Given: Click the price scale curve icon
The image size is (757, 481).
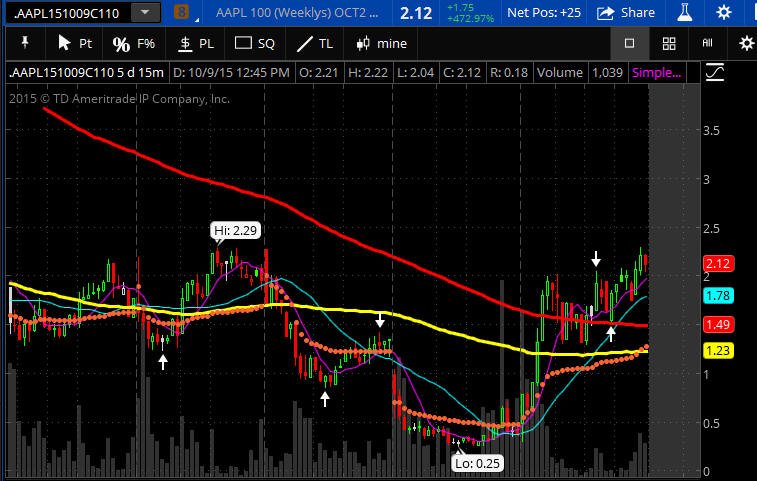Looking at the screenshot, I should click(x=715, y=72).
